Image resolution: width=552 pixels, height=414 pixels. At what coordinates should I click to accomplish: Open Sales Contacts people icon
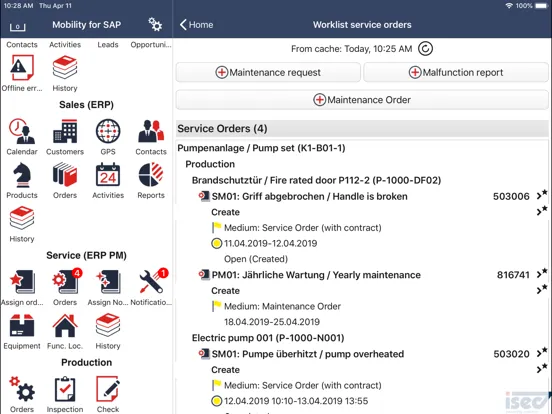(151, 131)
